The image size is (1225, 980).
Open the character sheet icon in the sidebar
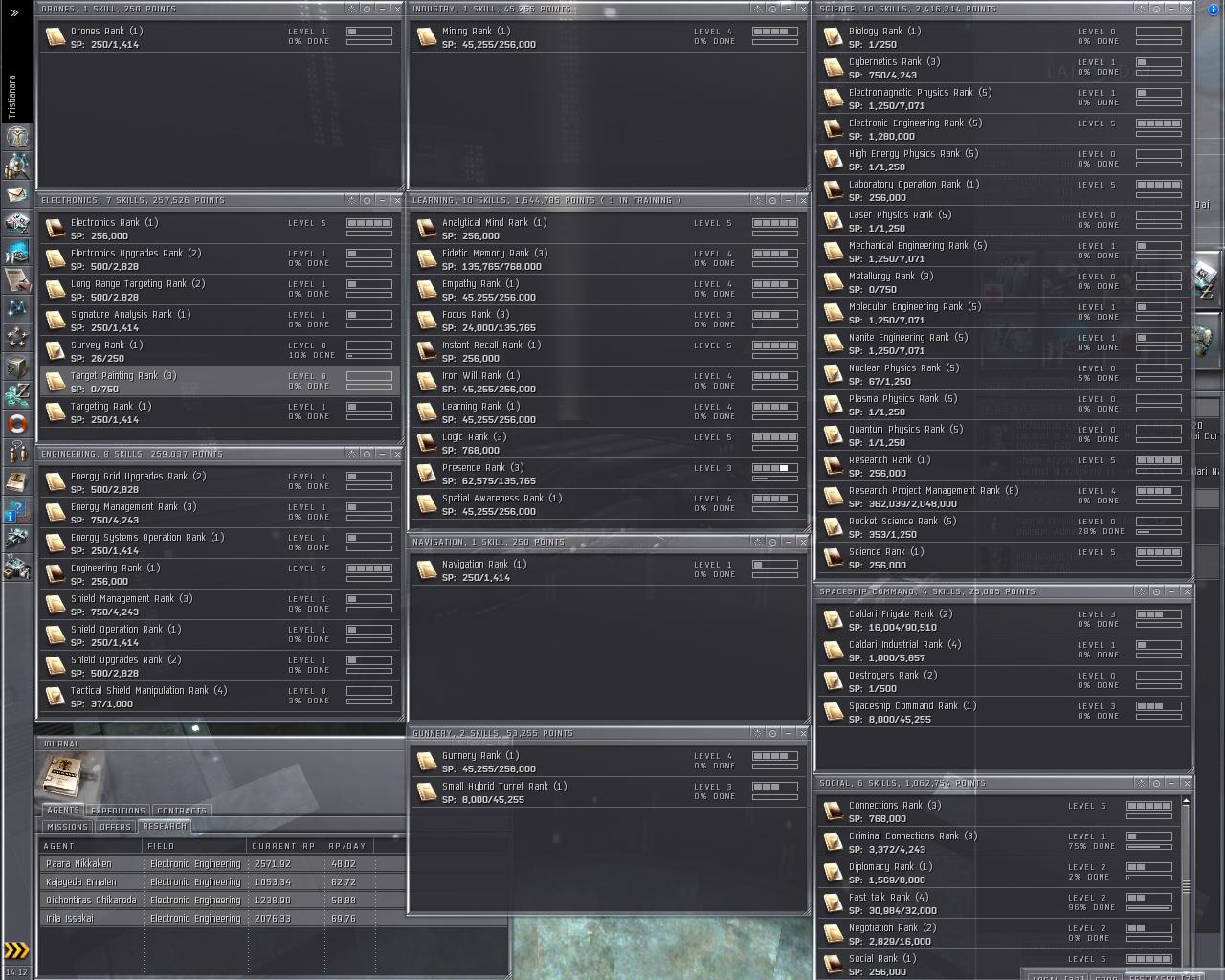click(x=17, y=137)
